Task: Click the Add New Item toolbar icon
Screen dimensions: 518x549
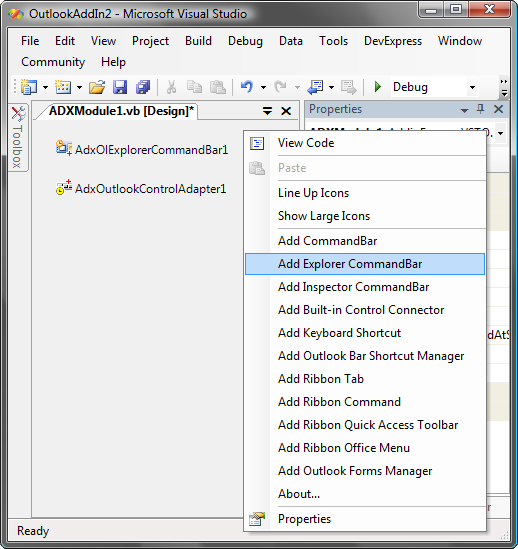Action: pyautogui.click(x=63, y=87)
